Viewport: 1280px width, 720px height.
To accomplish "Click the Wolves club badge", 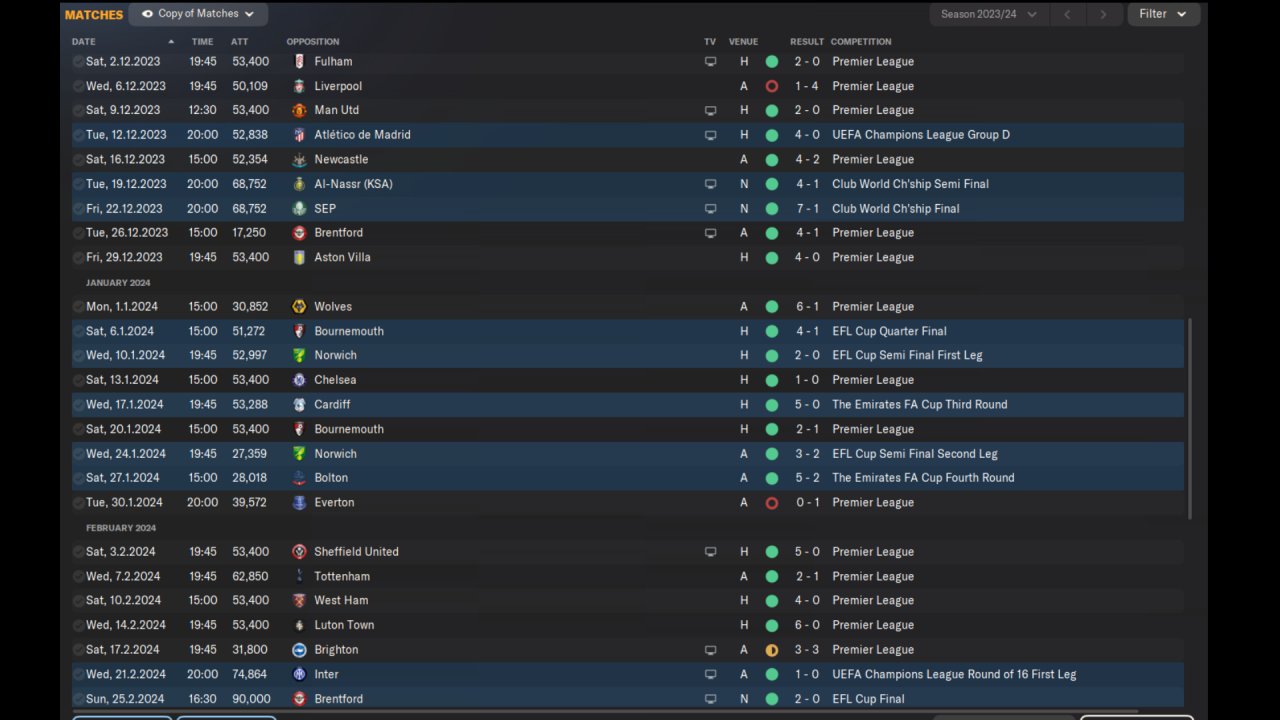I will coord(299,307).
